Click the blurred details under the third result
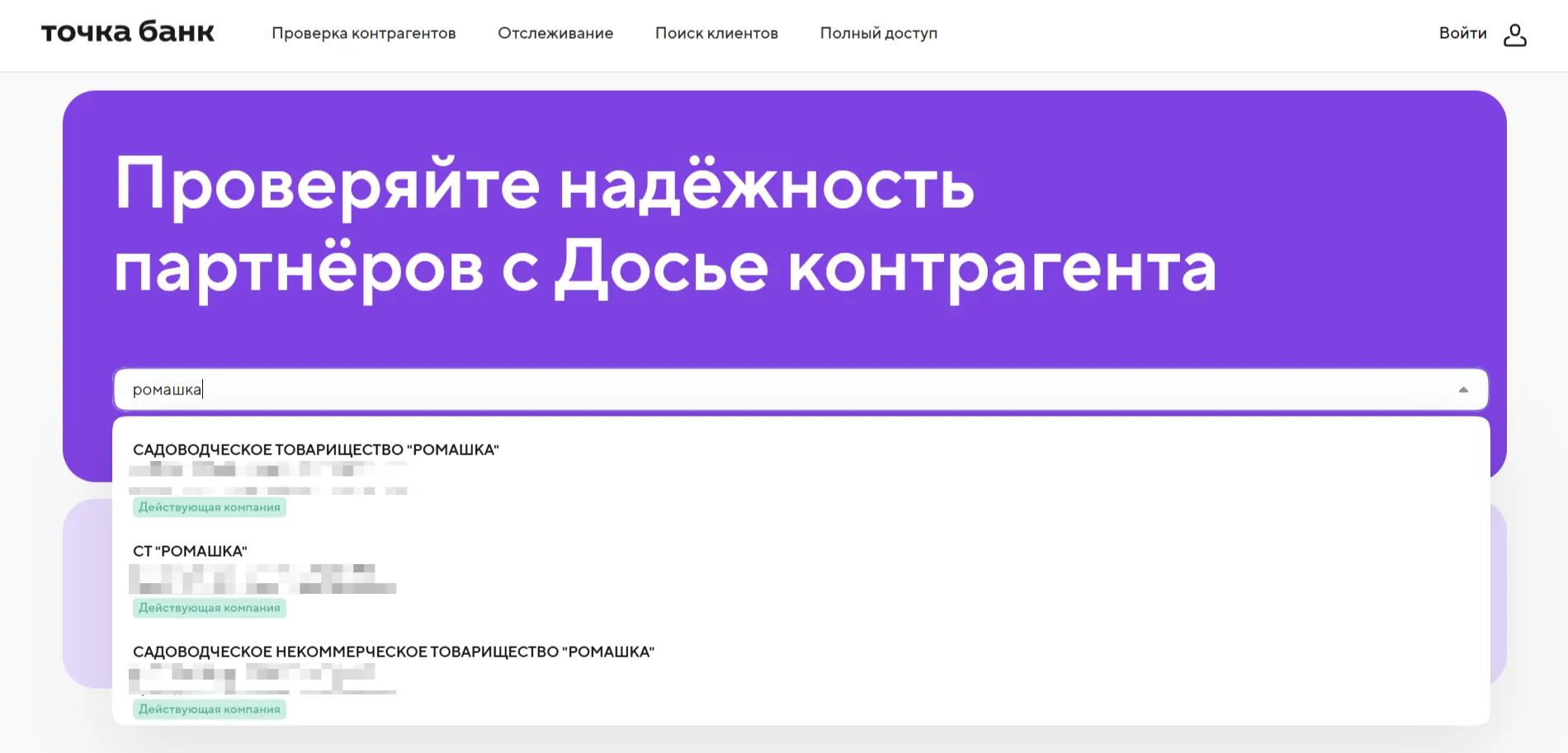Image resolution: width=1568 pixels, height=753 pixels. (262, 679)
